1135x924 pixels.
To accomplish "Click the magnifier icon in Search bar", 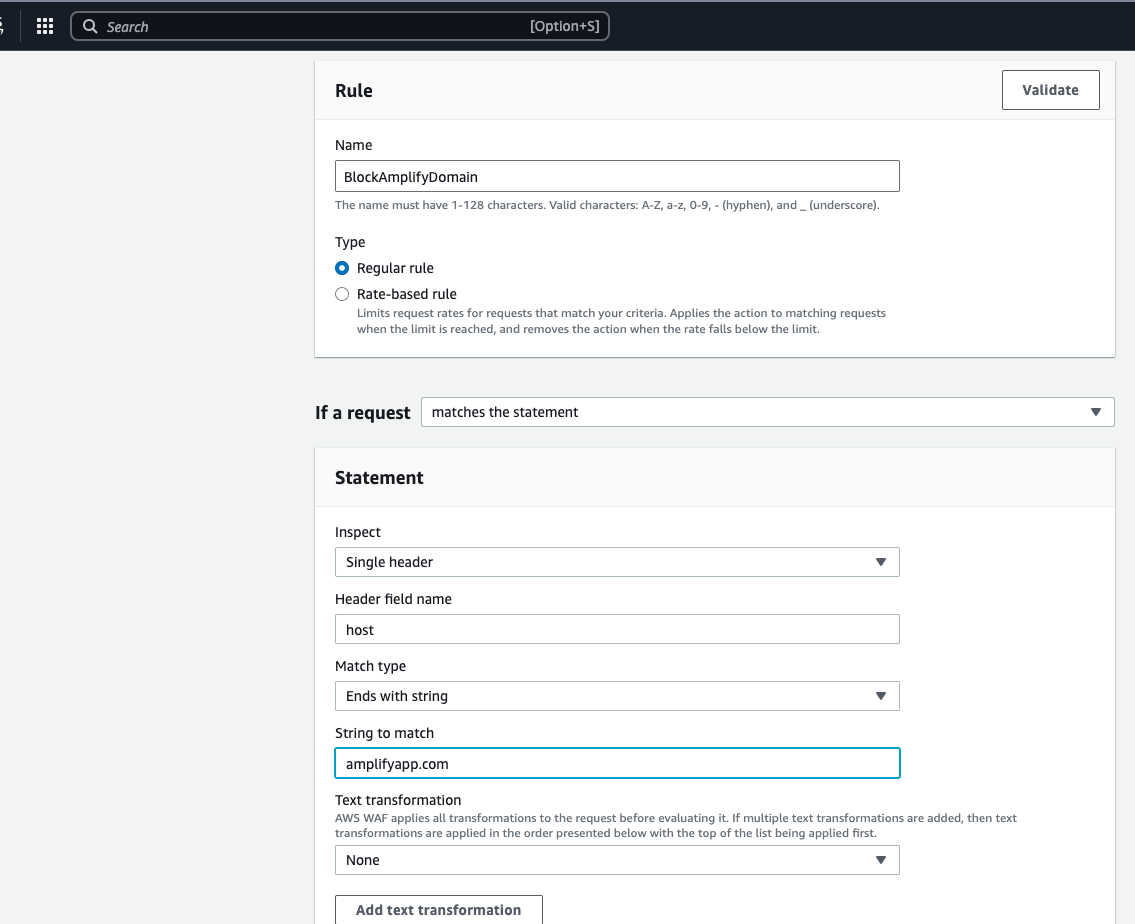I will tap(90, 26).
